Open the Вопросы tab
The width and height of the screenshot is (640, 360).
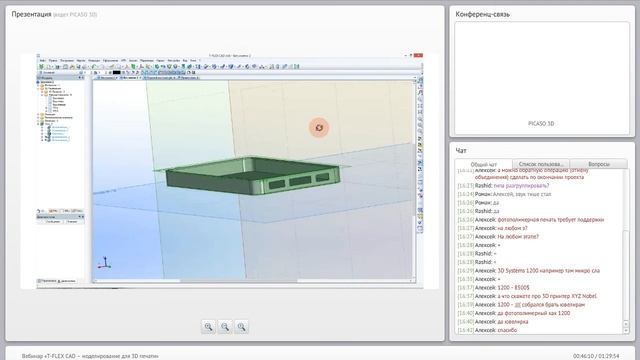point(599,164)
